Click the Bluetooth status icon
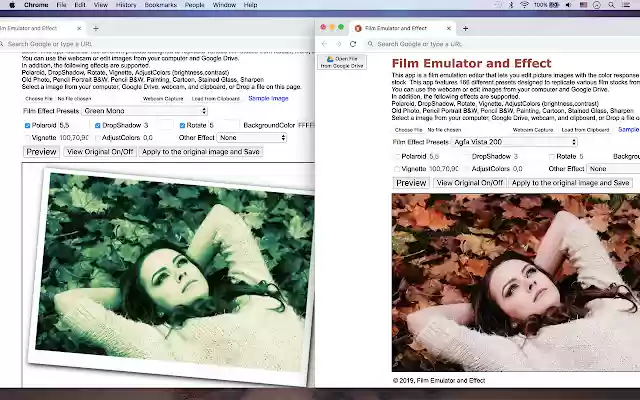This screenshot has width=640, height=400. pyautogui.click(x=511, y=5)
